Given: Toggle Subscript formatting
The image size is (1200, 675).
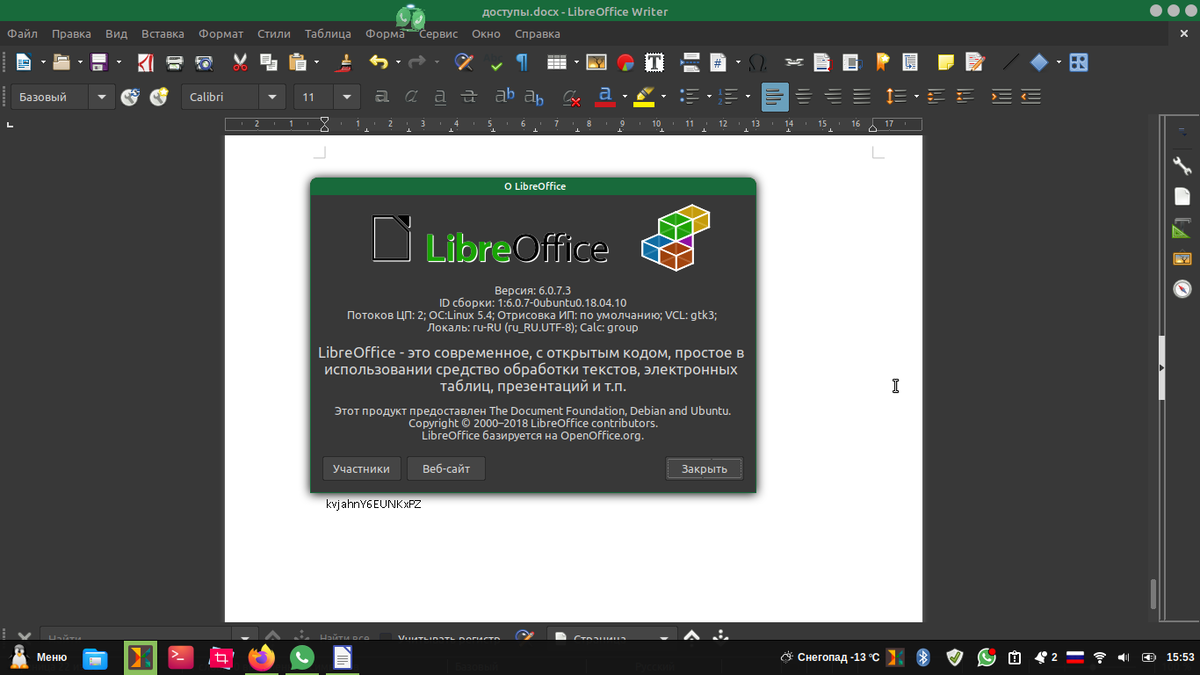Looking at the screenshot, I should tap(535, 97).
